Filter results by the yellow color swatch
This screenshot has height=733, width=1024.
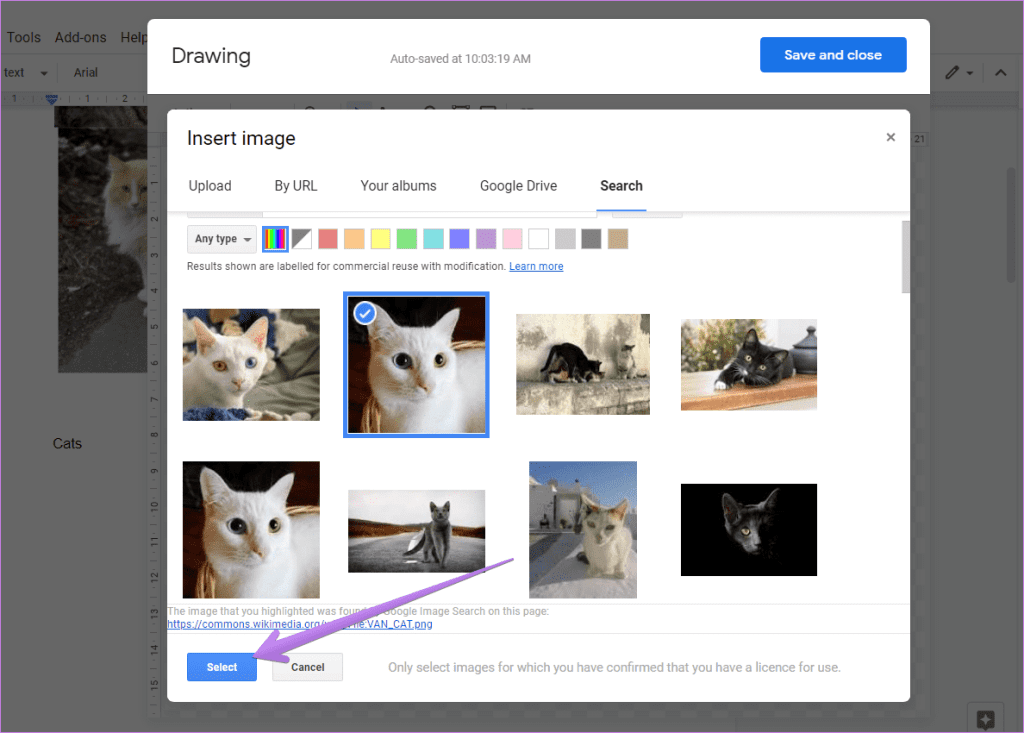click(x=380, y=239)
